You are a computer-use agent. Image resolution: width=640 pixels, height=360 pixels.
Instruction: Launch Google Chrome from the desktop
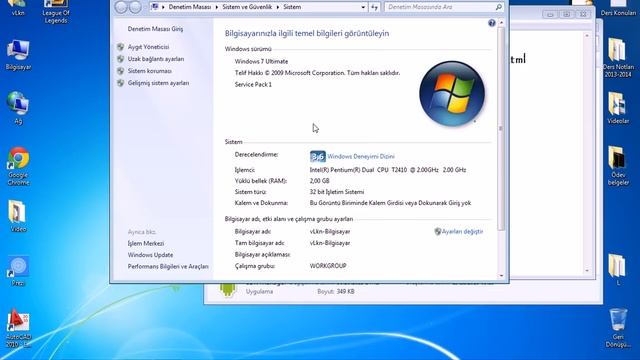point(18,167)
